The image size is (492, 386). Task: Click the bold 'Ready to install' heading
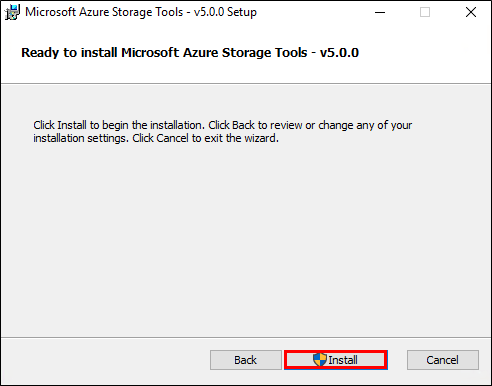pos(190,53)
